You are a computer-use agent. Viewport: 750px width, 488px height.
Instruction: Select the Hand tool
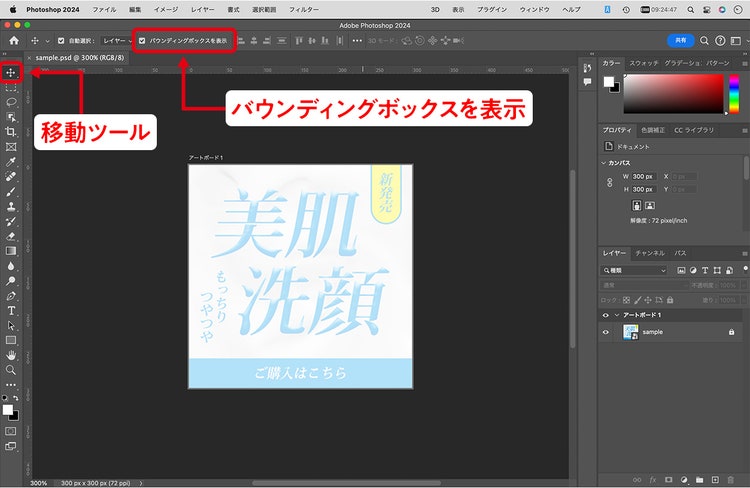click(11, 355)
